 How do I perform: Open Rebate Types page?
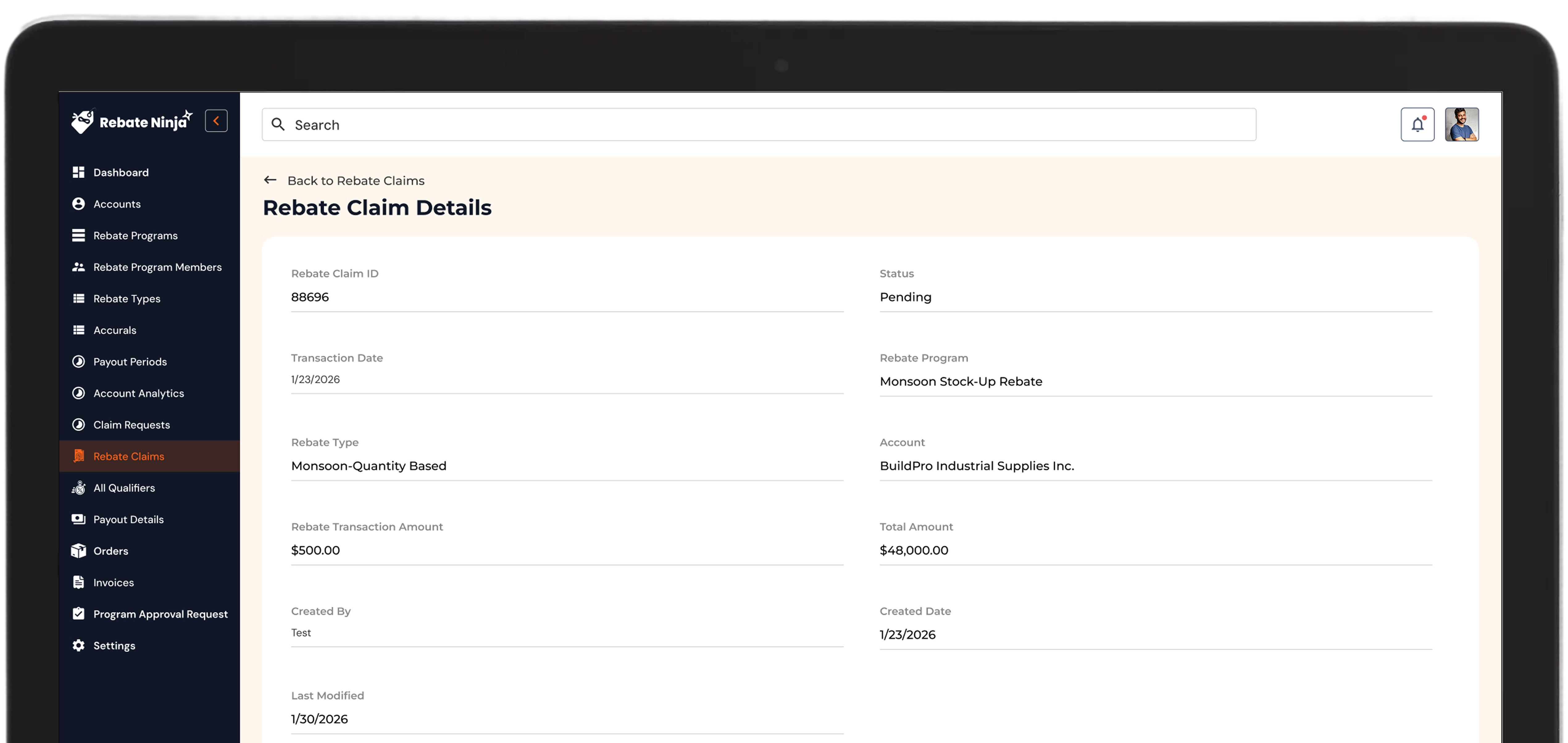150,299
